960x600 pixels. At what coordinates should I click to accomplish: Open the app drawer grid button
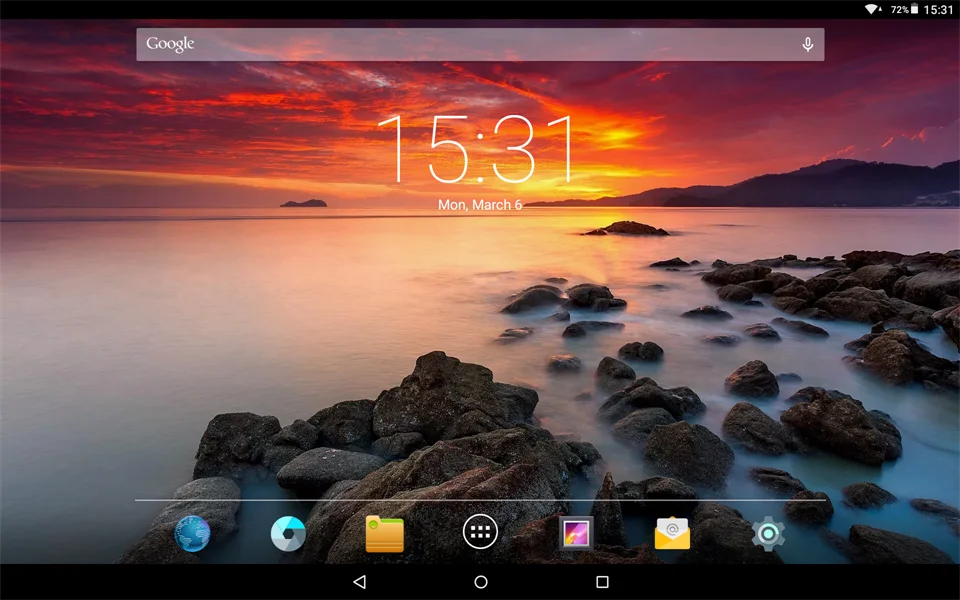click(x=480, y=532)
